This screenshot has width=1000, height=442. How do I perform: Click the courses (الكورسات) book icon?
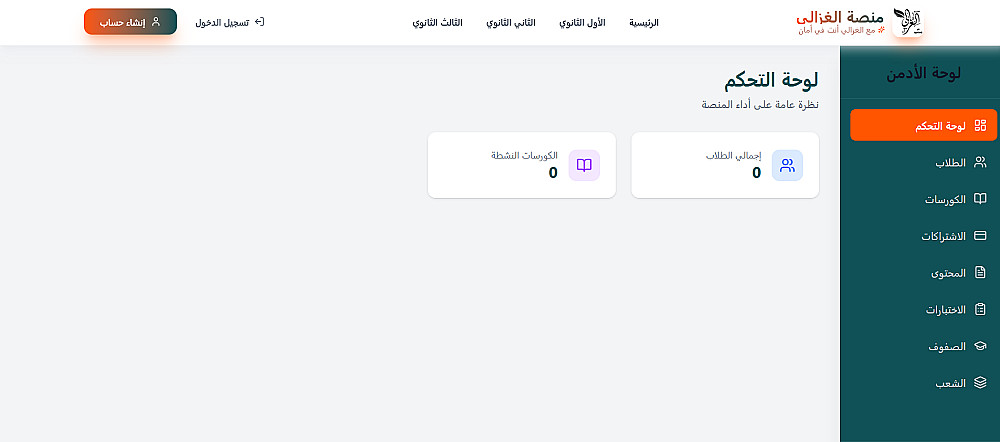pos(980,199)
